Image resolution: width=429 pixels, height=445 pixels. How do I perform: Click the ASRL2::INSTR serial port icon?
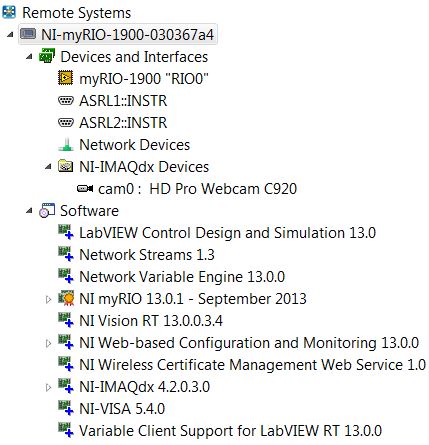(66, 122)
